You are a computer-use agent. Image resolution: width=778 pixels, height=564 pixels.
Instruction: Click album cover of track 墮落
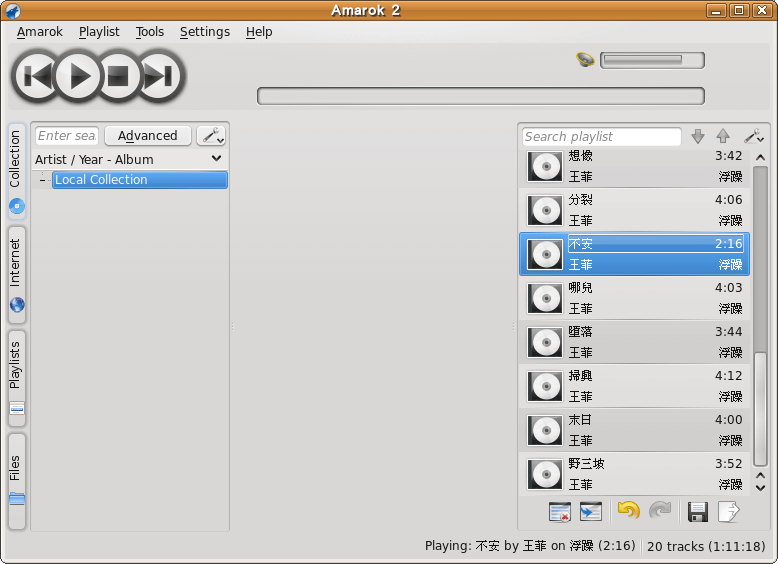(545, 342)
